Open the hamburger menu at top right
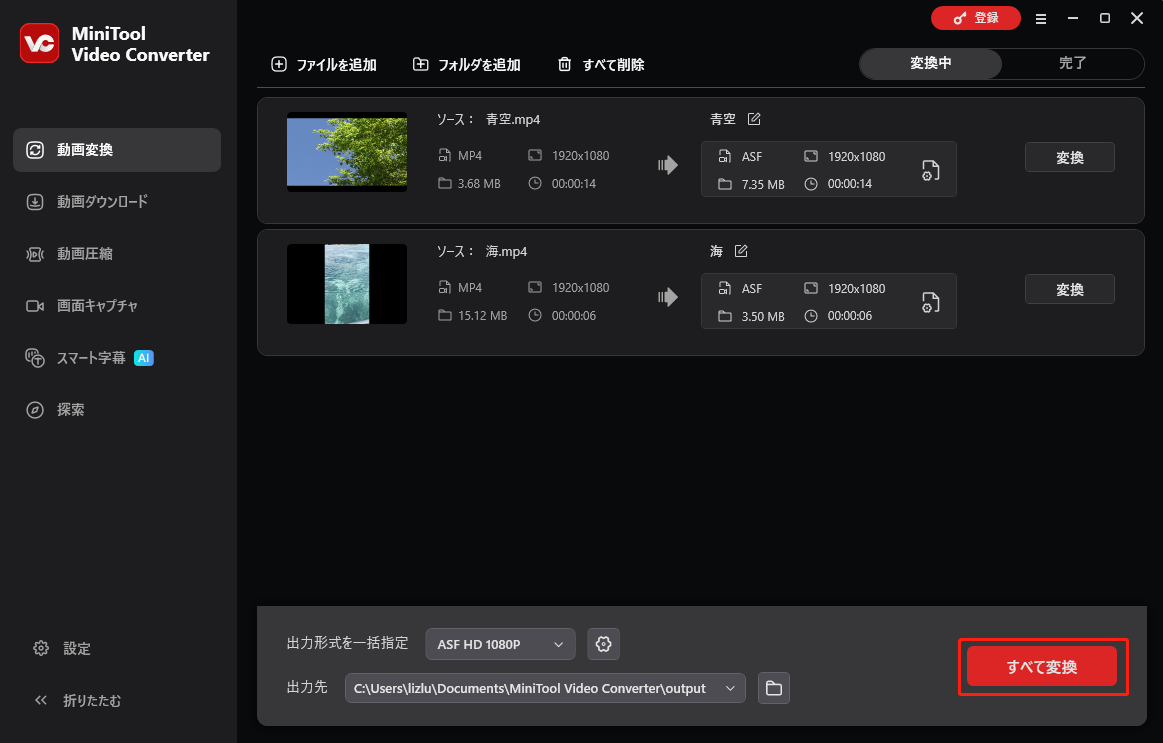Screen dimensions: 1163x743 point(1041,18)
